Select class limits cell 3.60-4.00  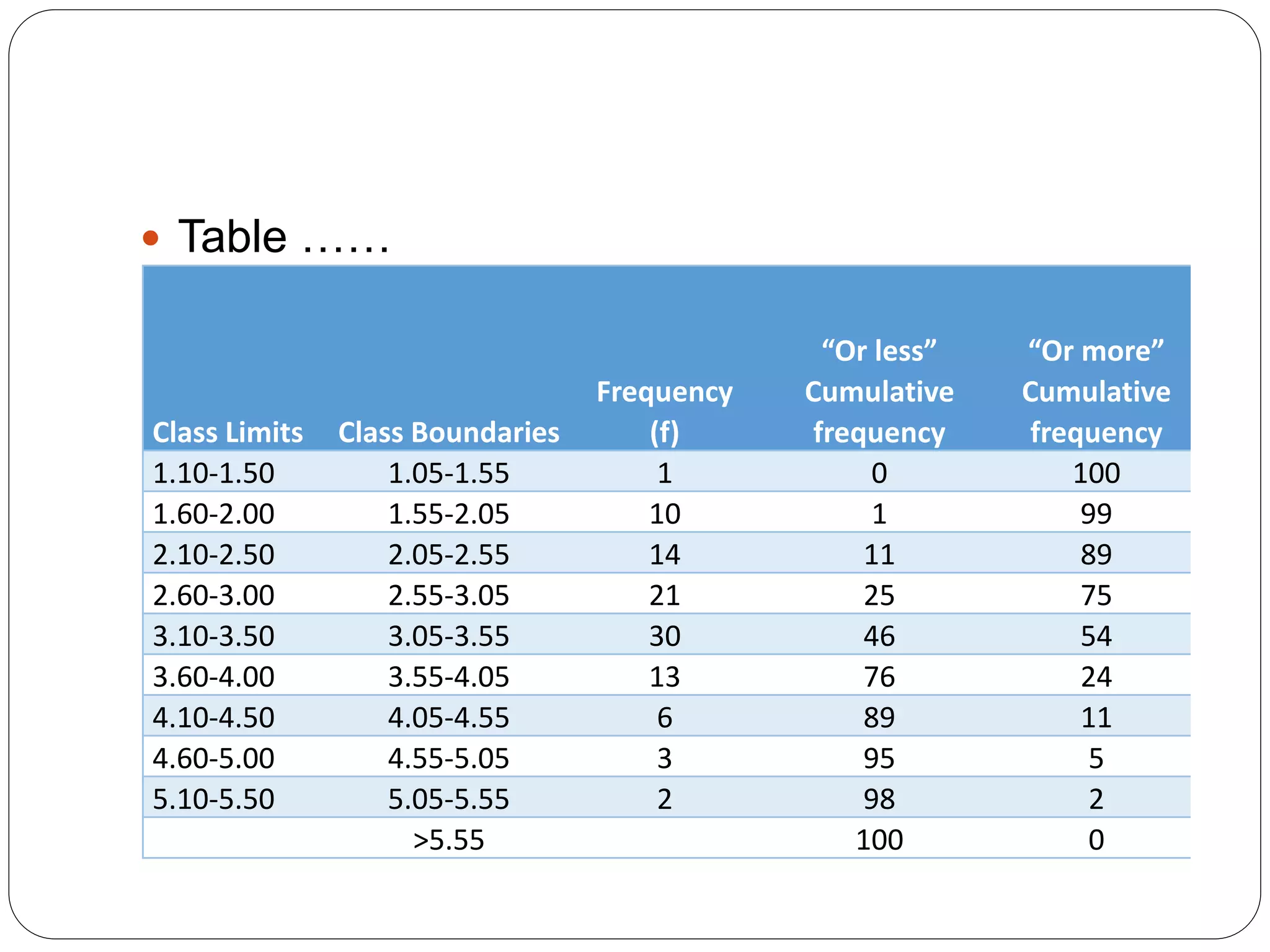click(213, 677)
